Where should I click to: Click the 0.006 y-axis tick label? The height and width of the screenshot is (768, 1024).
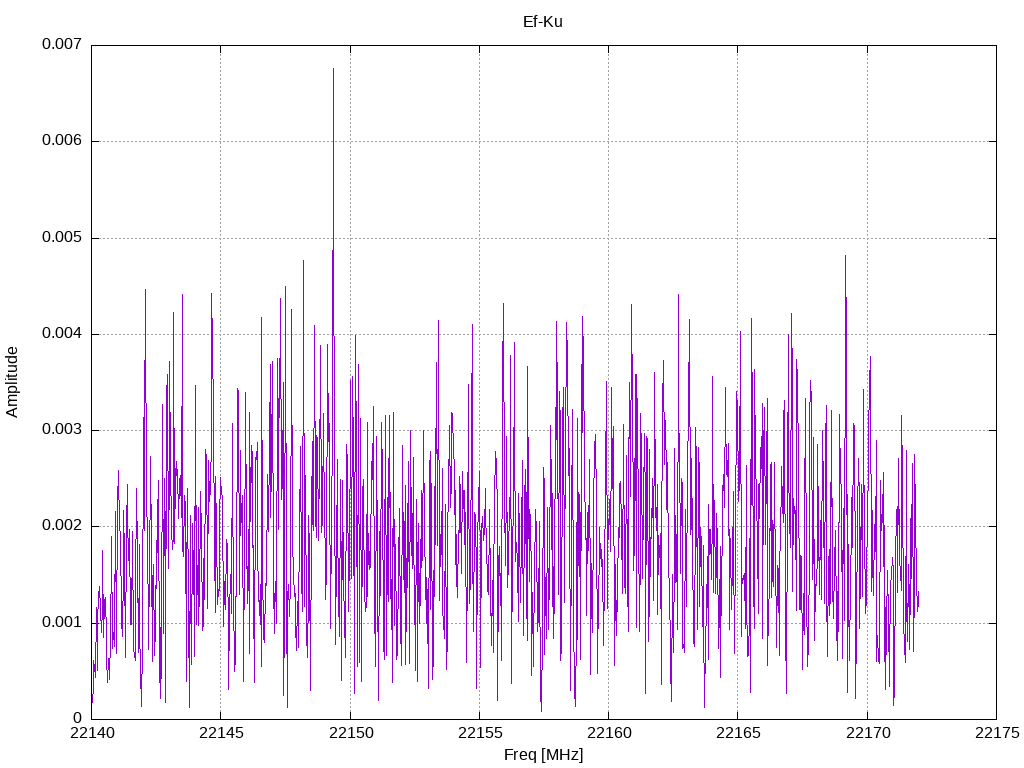(x=62, y=140)
